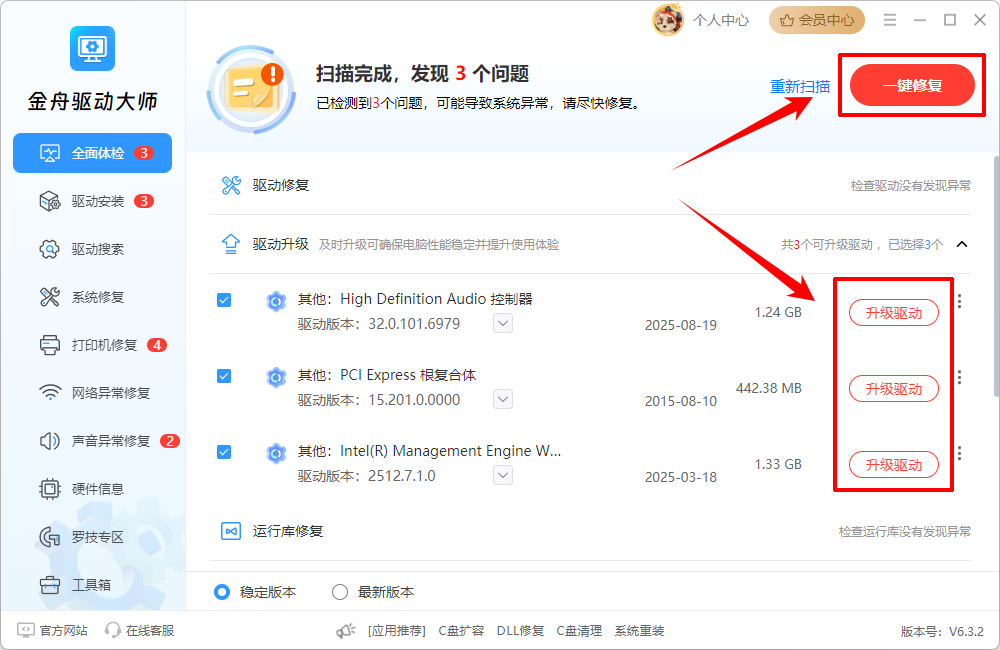Click the scan result status icon
Image resolution: width=1000 pixels, height=650 pixels.
click(x=251, y=89)
